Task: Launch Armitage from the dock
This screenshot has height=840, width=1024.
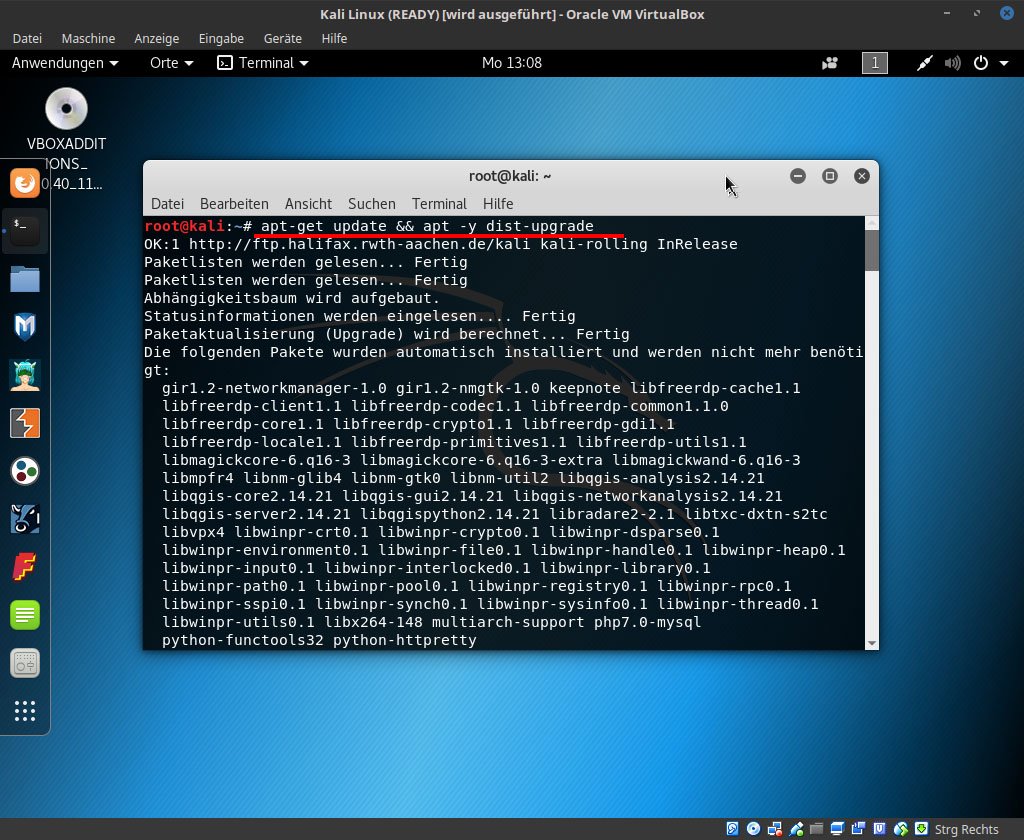Action: 25,375
